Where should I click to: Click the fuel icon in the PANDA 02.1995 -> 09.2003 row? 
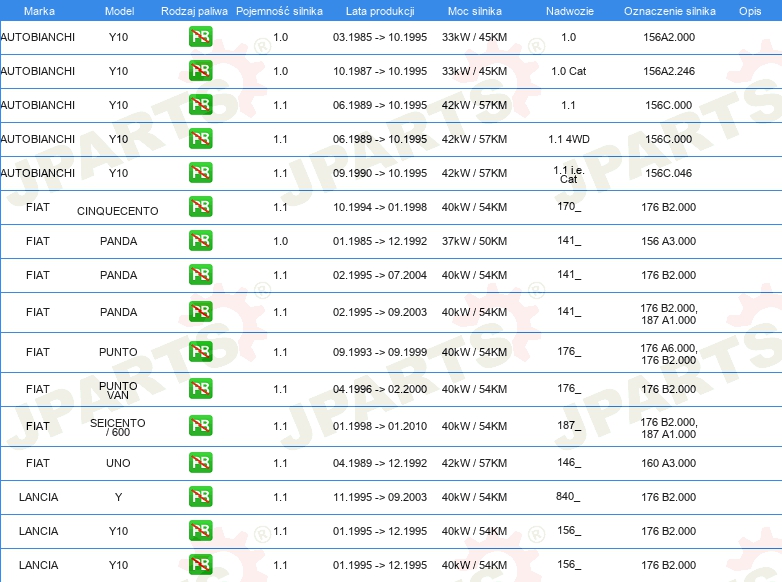(200, 311)
